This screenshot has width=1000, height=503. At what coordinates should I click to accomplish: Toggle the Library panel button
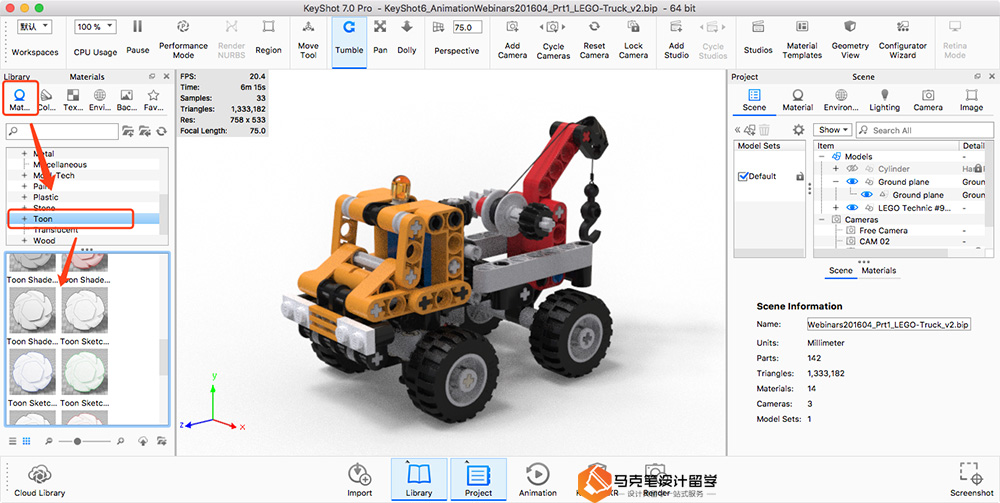(x=418, y=479)
